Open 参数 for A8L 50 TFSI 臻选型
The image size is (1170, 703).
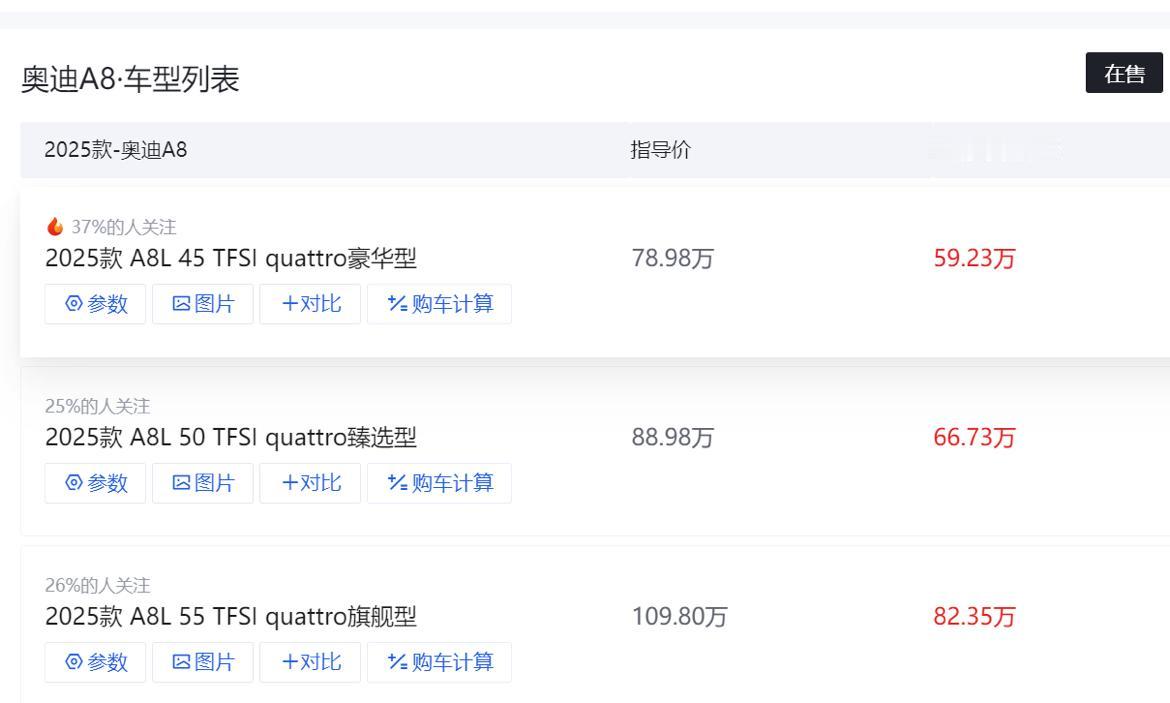(95, 483)
